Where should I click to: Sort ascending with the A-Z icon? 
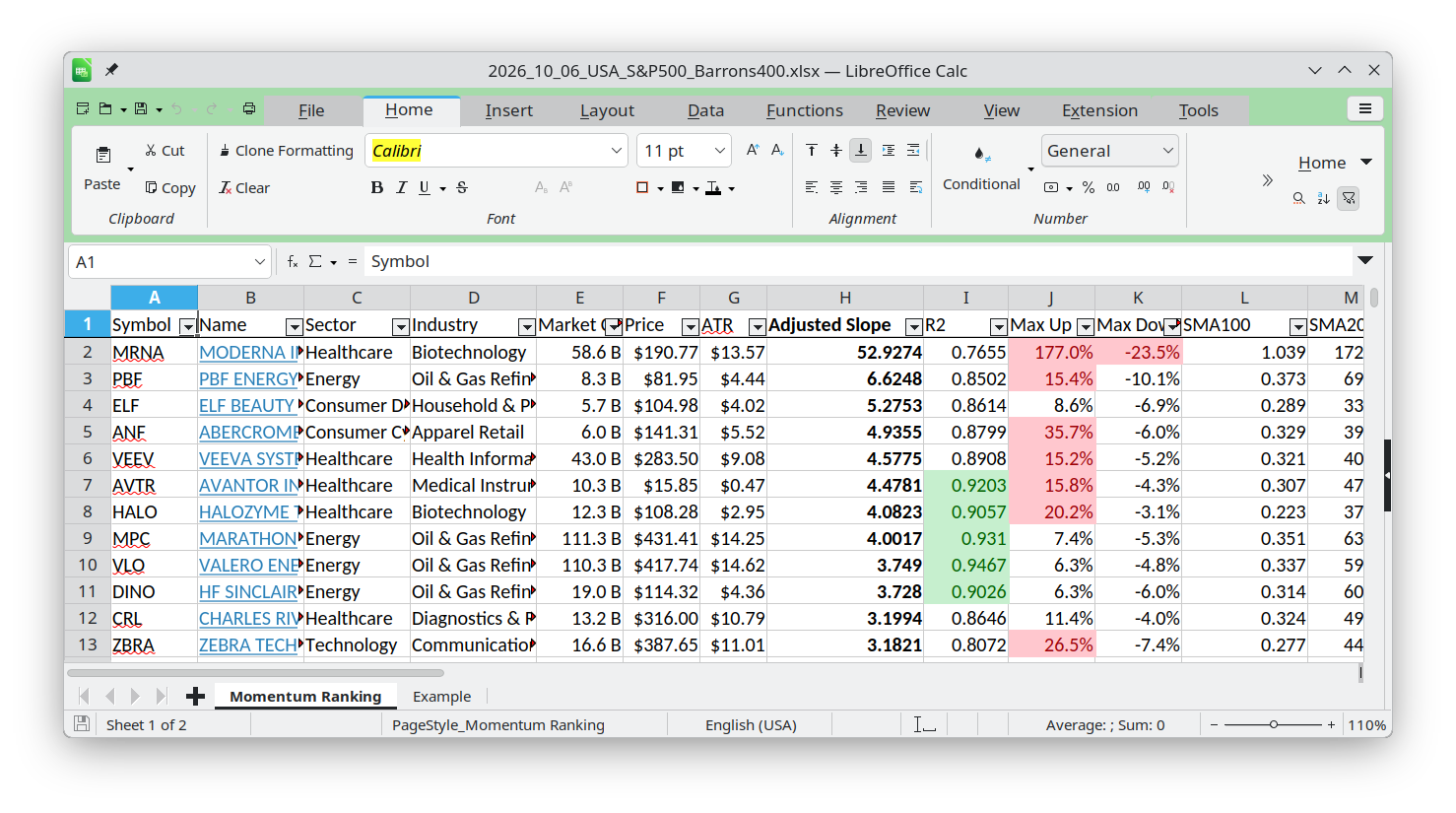coord(1323,198)
